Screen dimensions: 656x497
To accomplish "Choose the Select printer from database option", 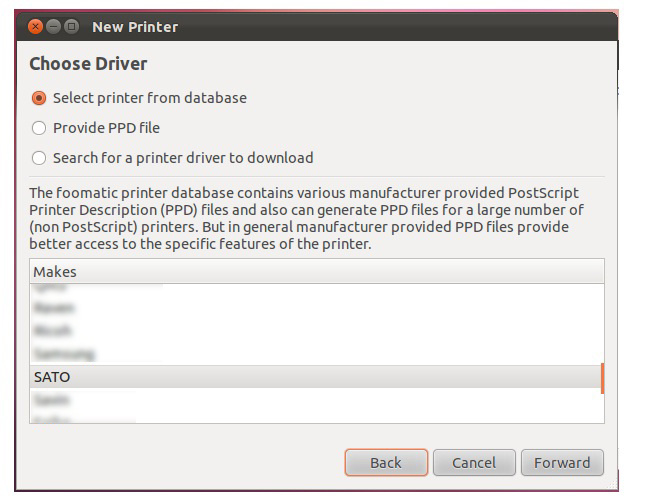I will pyautogui.click(x=39, y=98).
